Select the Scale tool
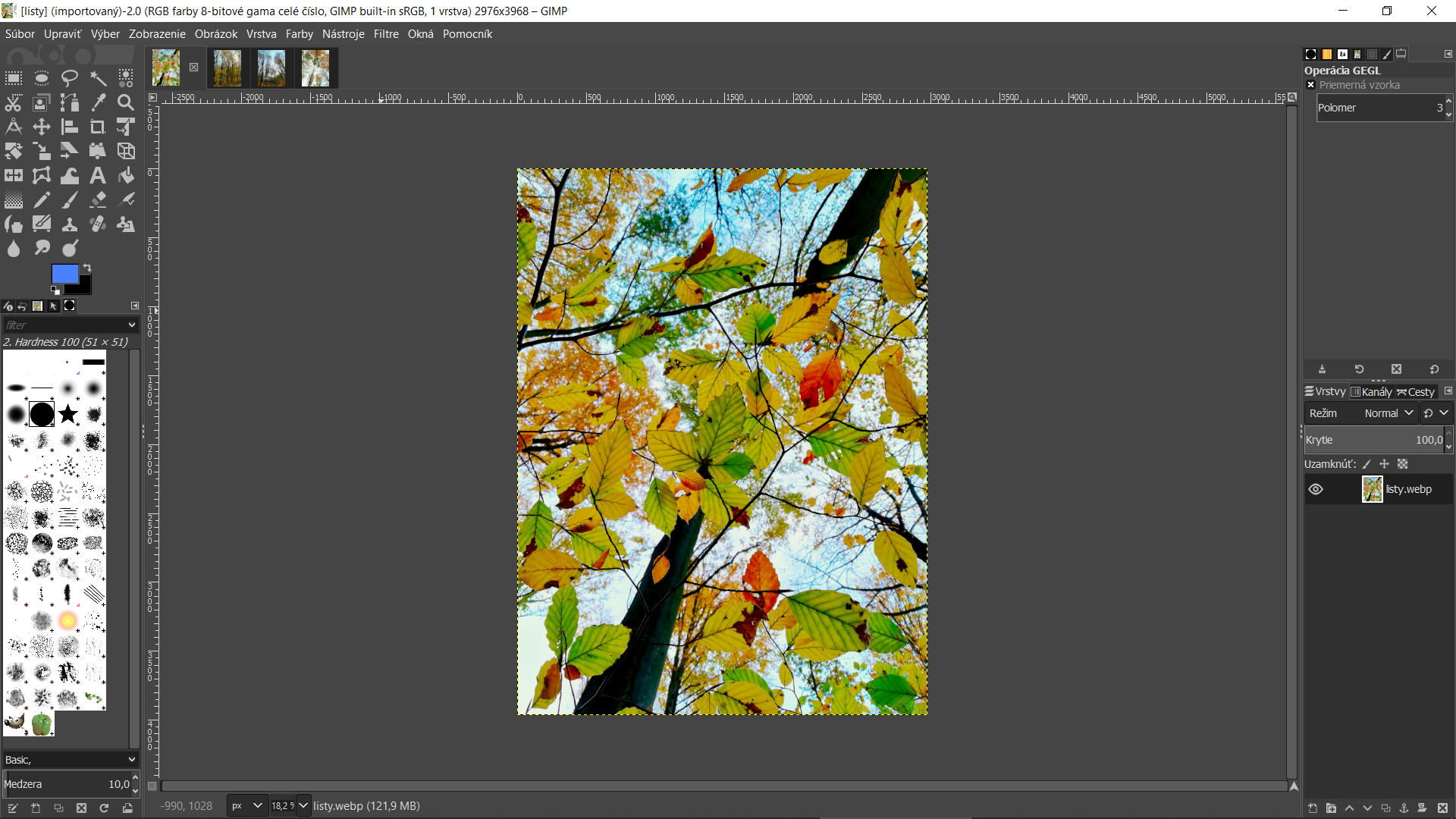The height and width of the screenshot is (819, 1456). (42, 151)
